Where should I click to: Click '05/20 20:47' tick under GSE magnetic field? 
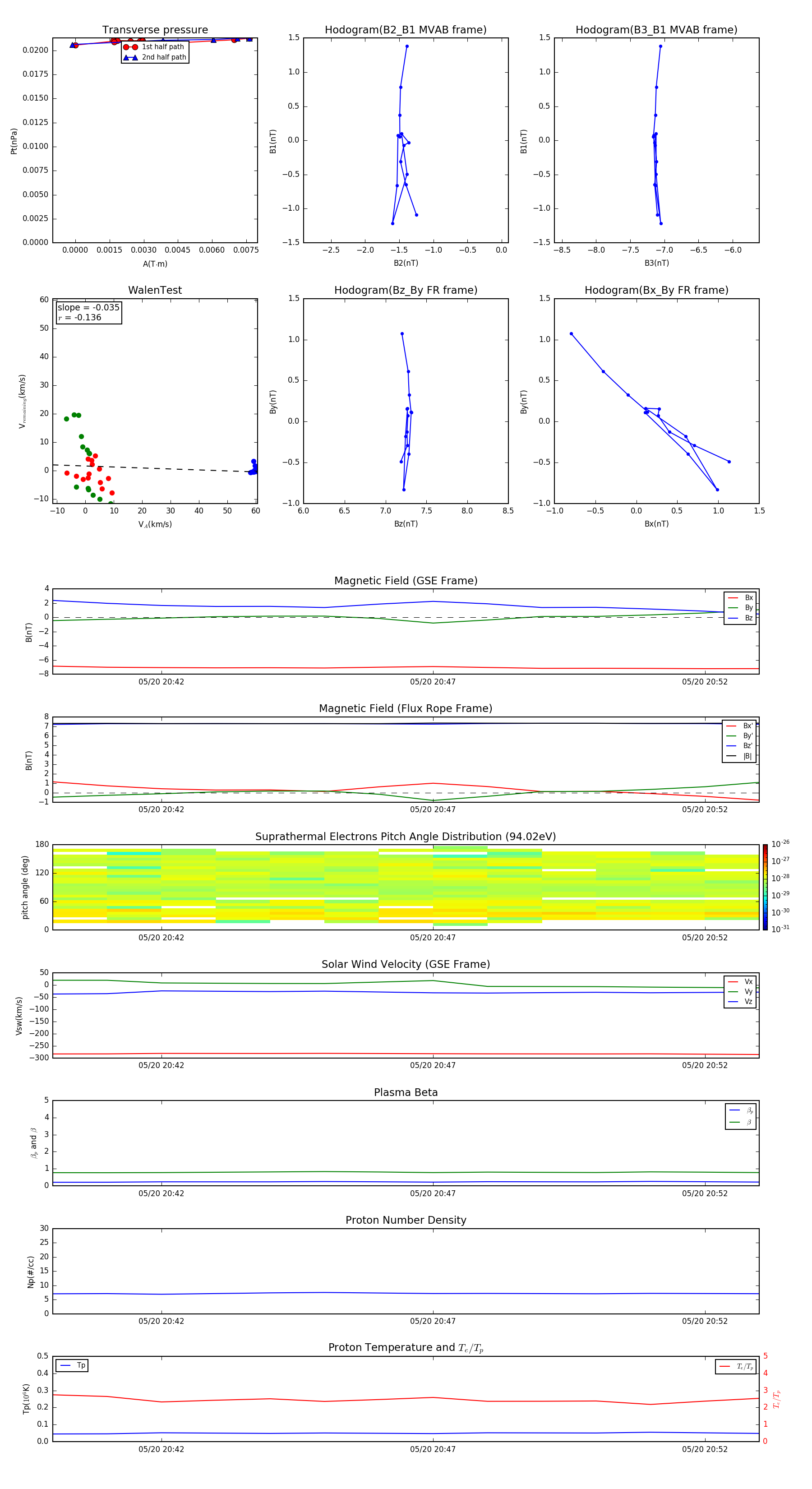pos(433,682)
